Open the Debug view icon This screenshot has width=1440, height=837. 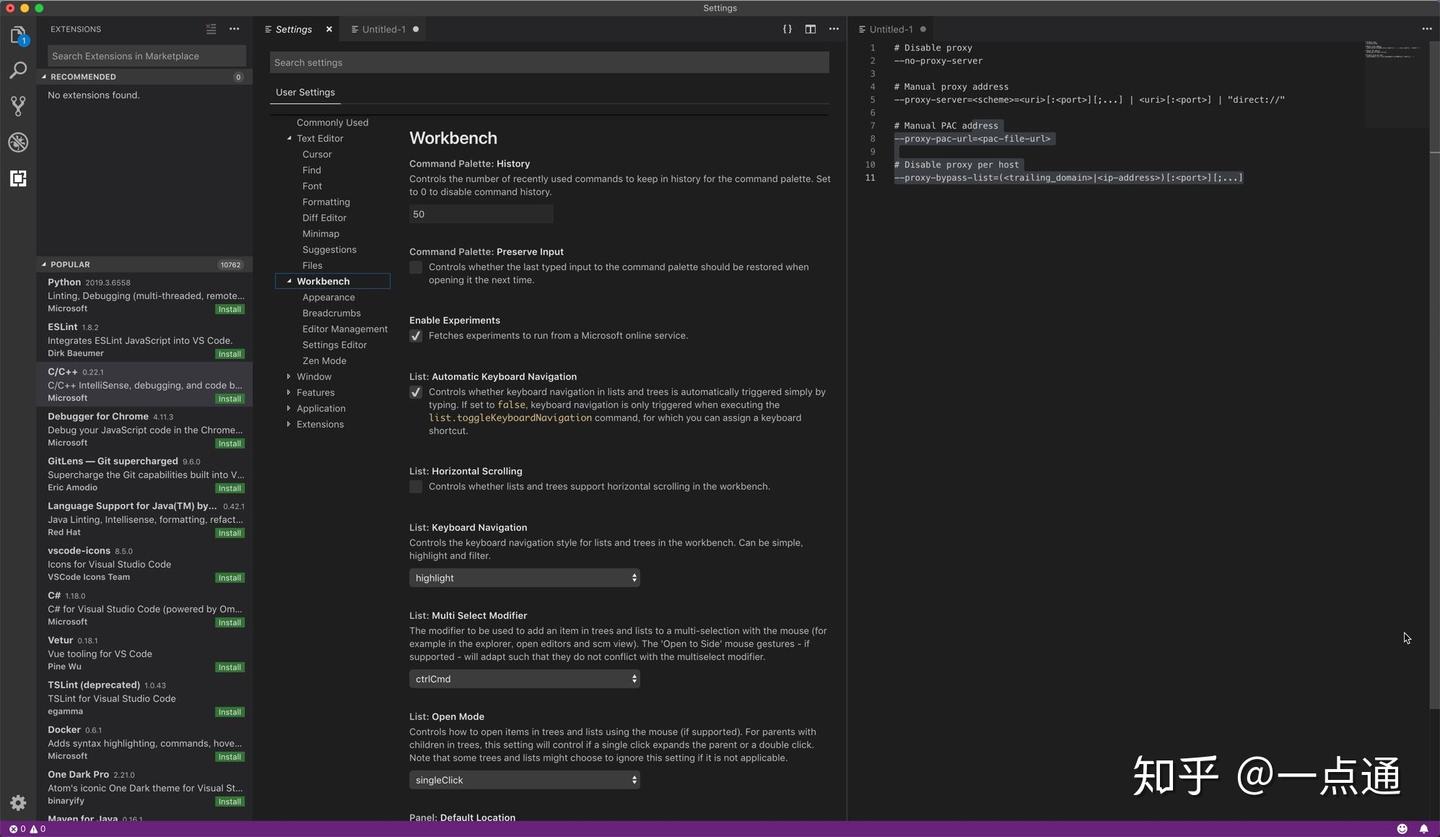[18, 142]
